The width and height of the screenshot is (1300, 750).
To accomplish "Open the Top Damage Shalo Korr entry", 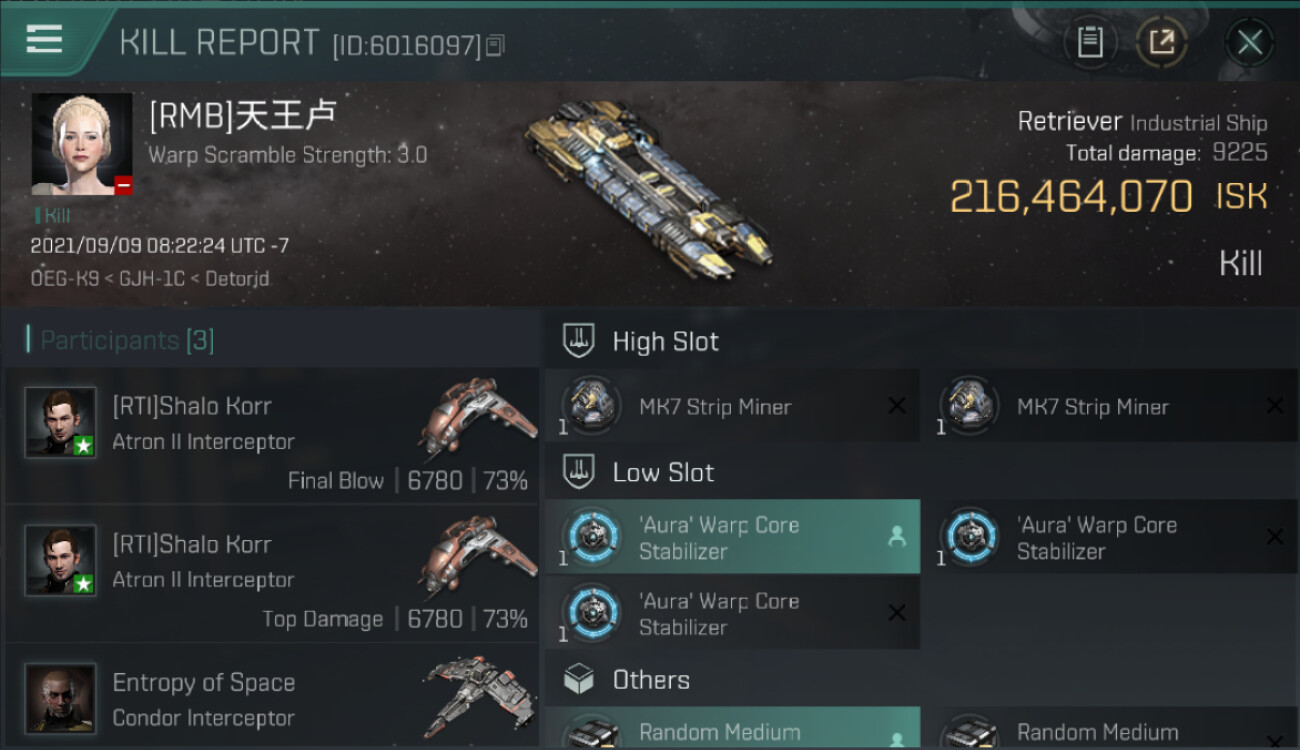I will [x=272, y=574].
